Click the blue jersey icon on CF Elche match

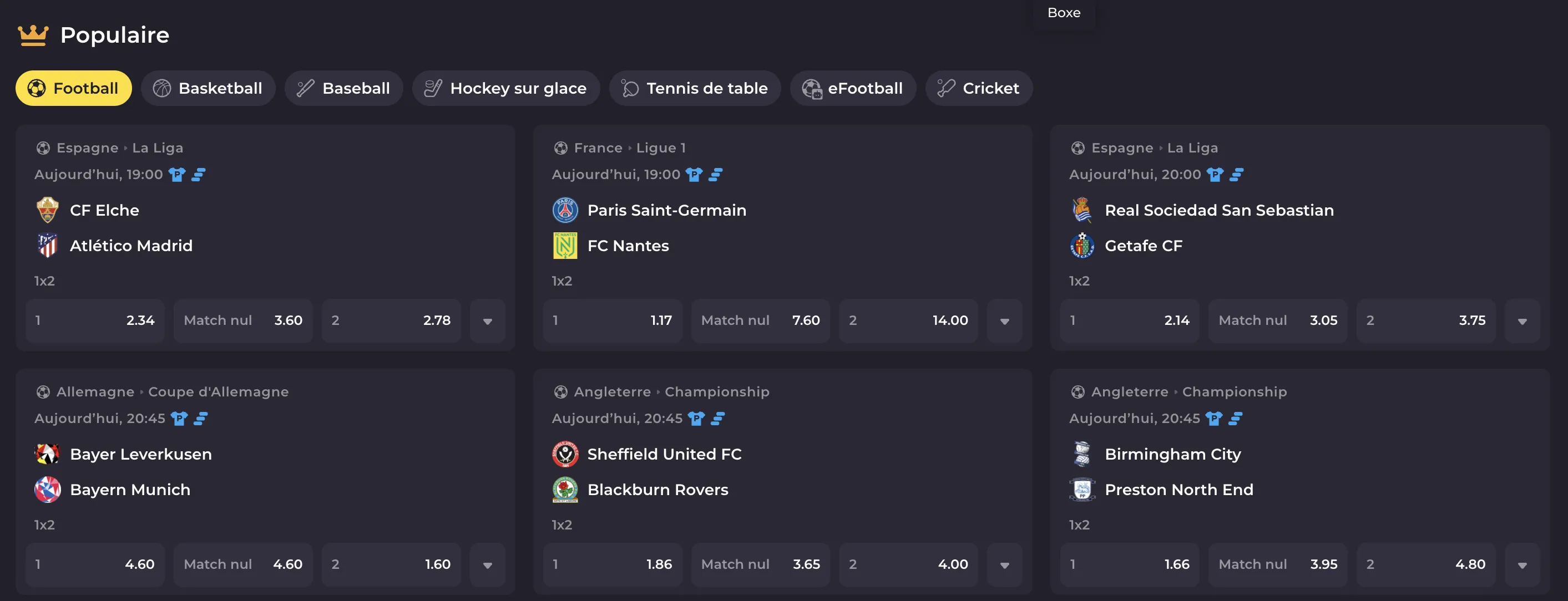coord(177,175)
